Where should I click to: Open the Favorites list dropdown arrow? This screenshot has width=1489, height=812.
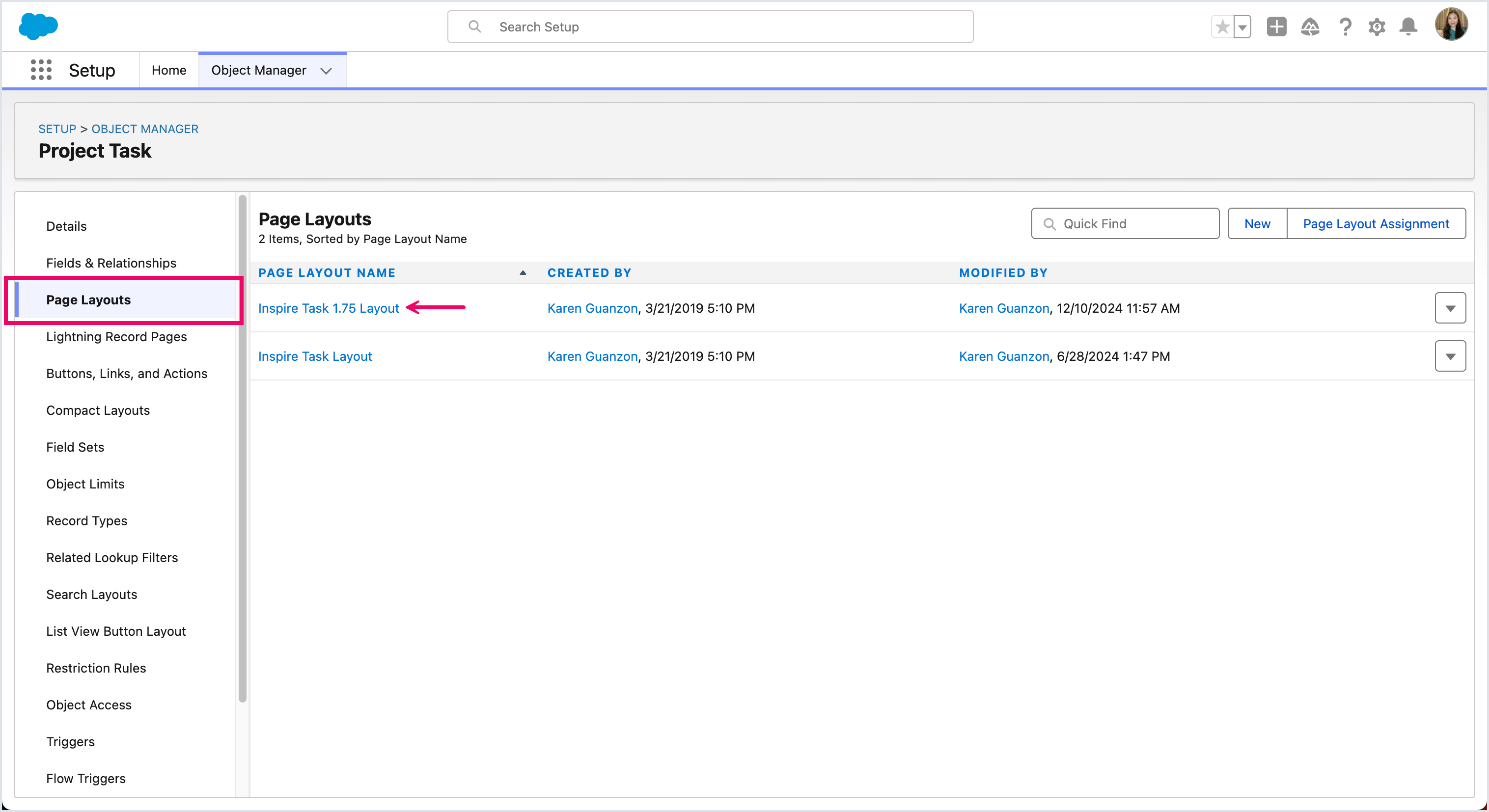tap(1242, 27)
